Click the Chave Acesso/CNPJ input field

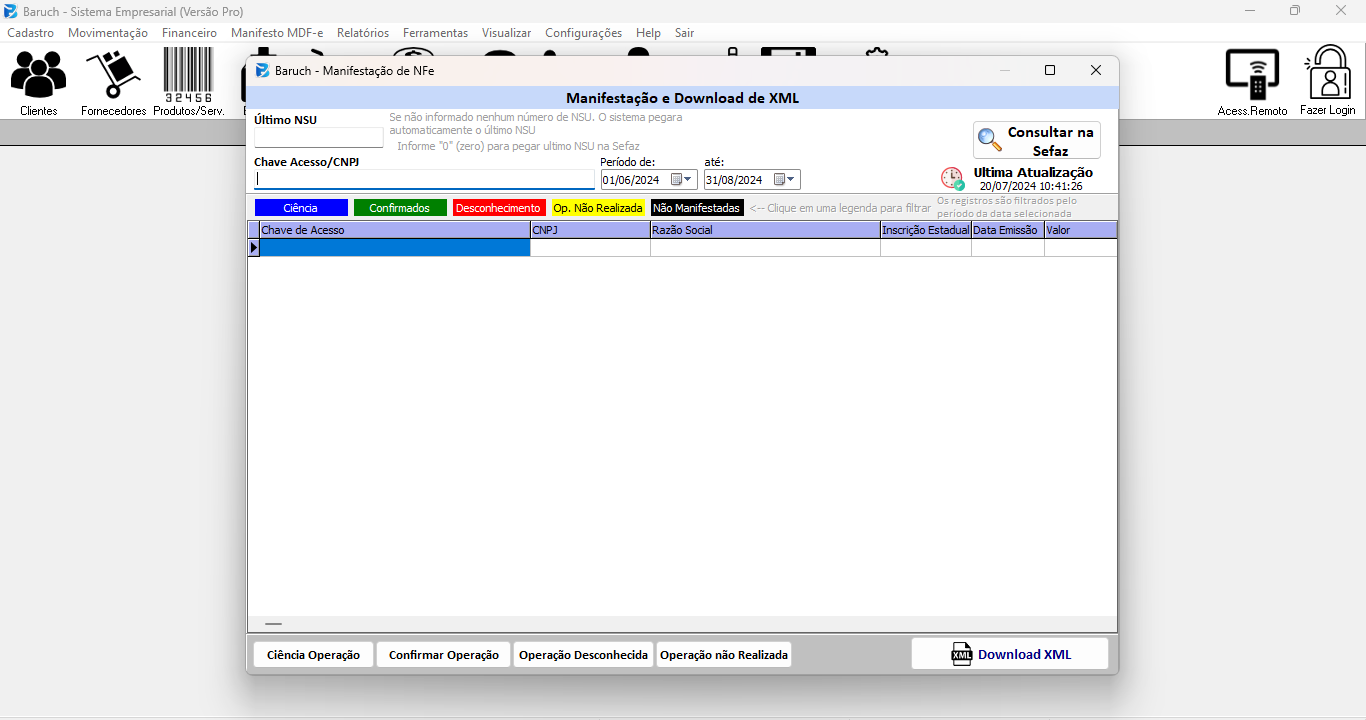[424, 179]
